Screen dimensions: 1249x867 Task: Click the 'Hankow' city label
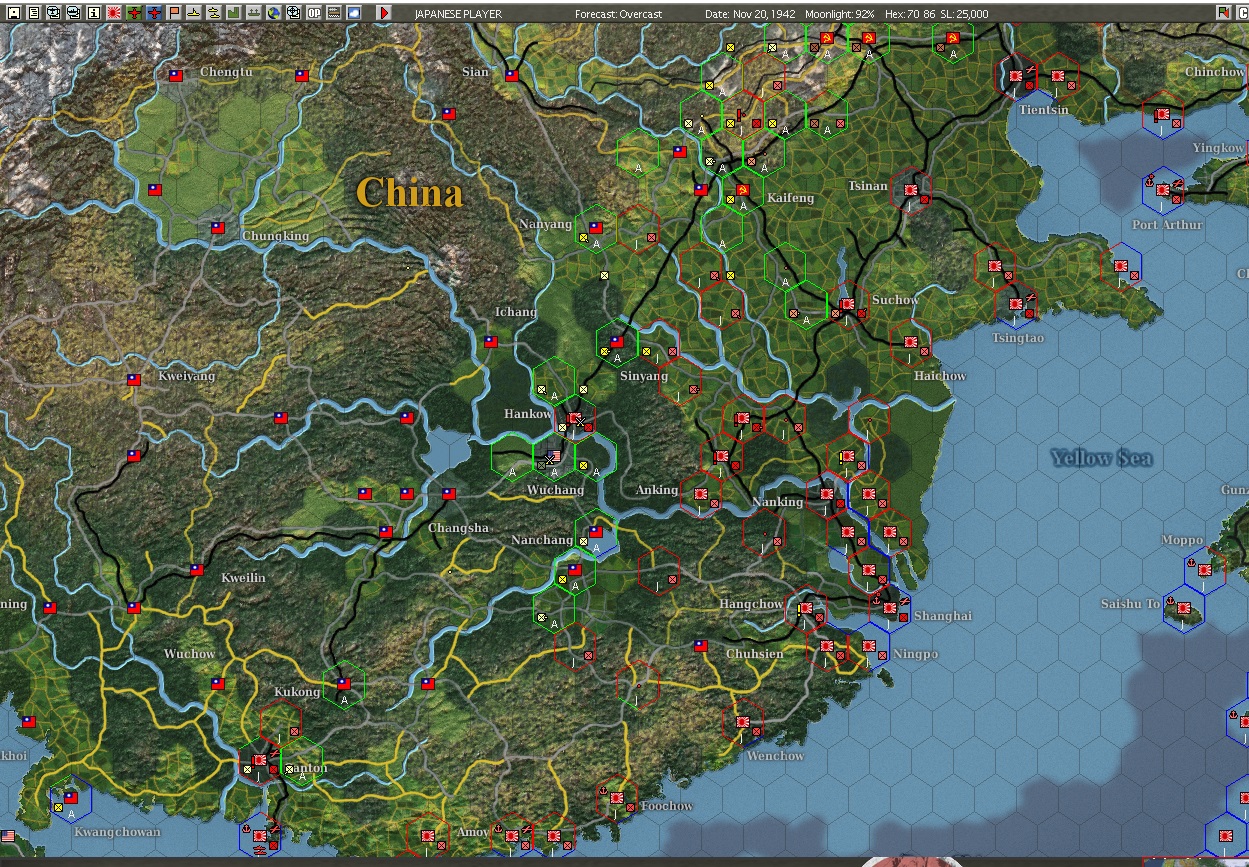point(528,414)
